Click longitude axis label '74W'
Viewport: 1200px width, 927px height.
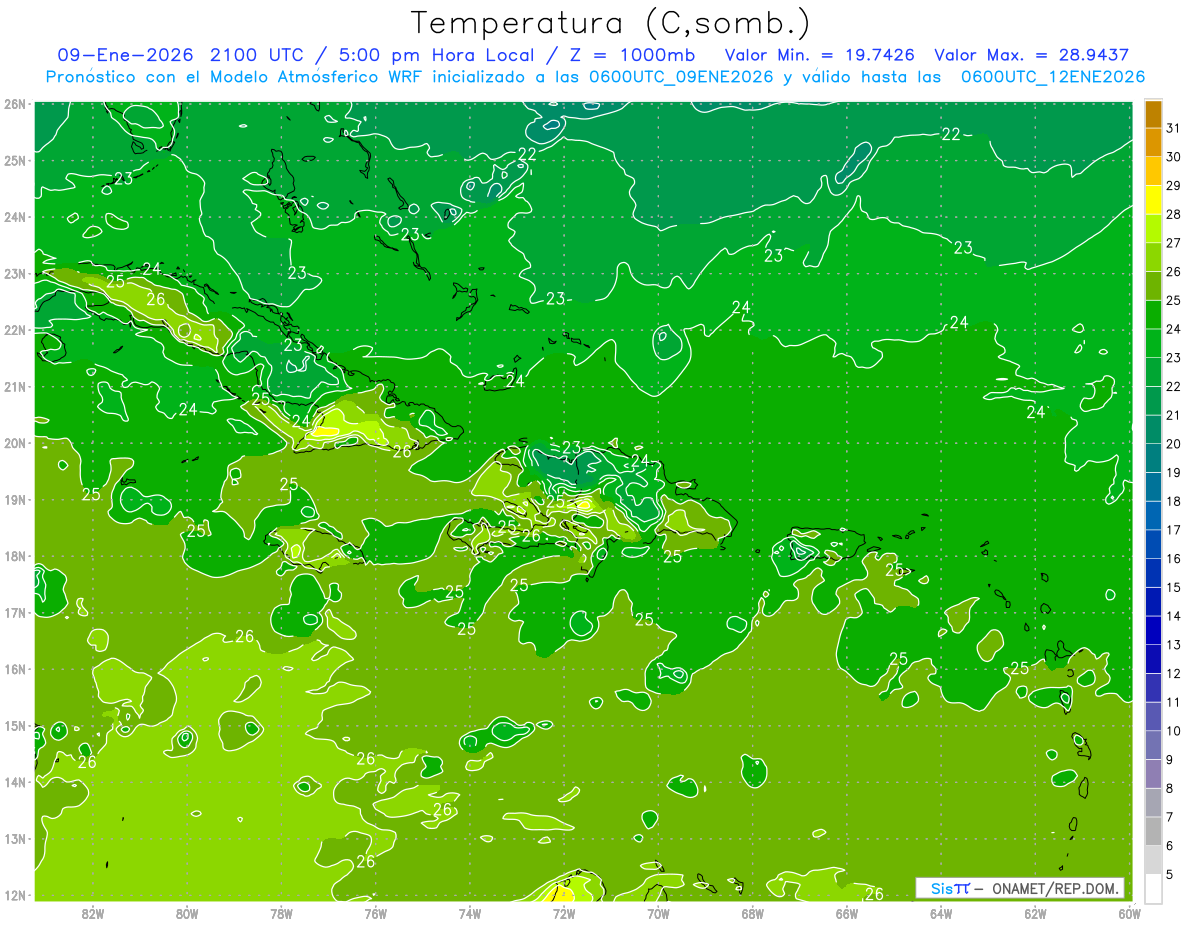(x=469, y=913)
